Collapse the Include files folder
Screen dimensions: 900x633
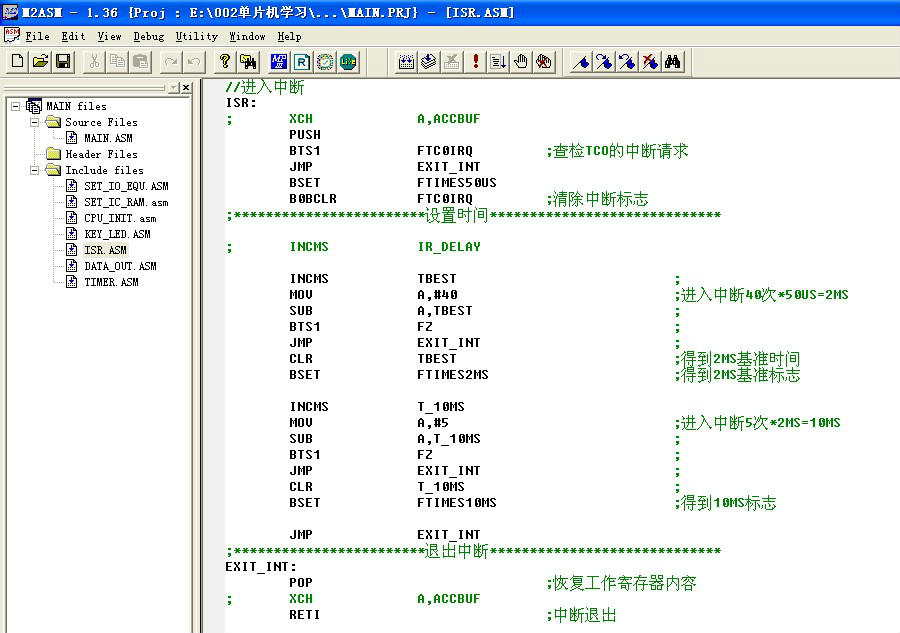click(33, 170)
